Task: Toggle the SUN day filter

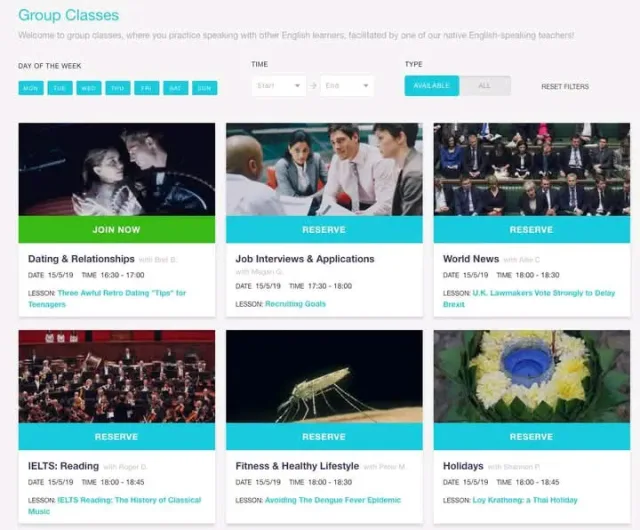Action: pos(204,88)
